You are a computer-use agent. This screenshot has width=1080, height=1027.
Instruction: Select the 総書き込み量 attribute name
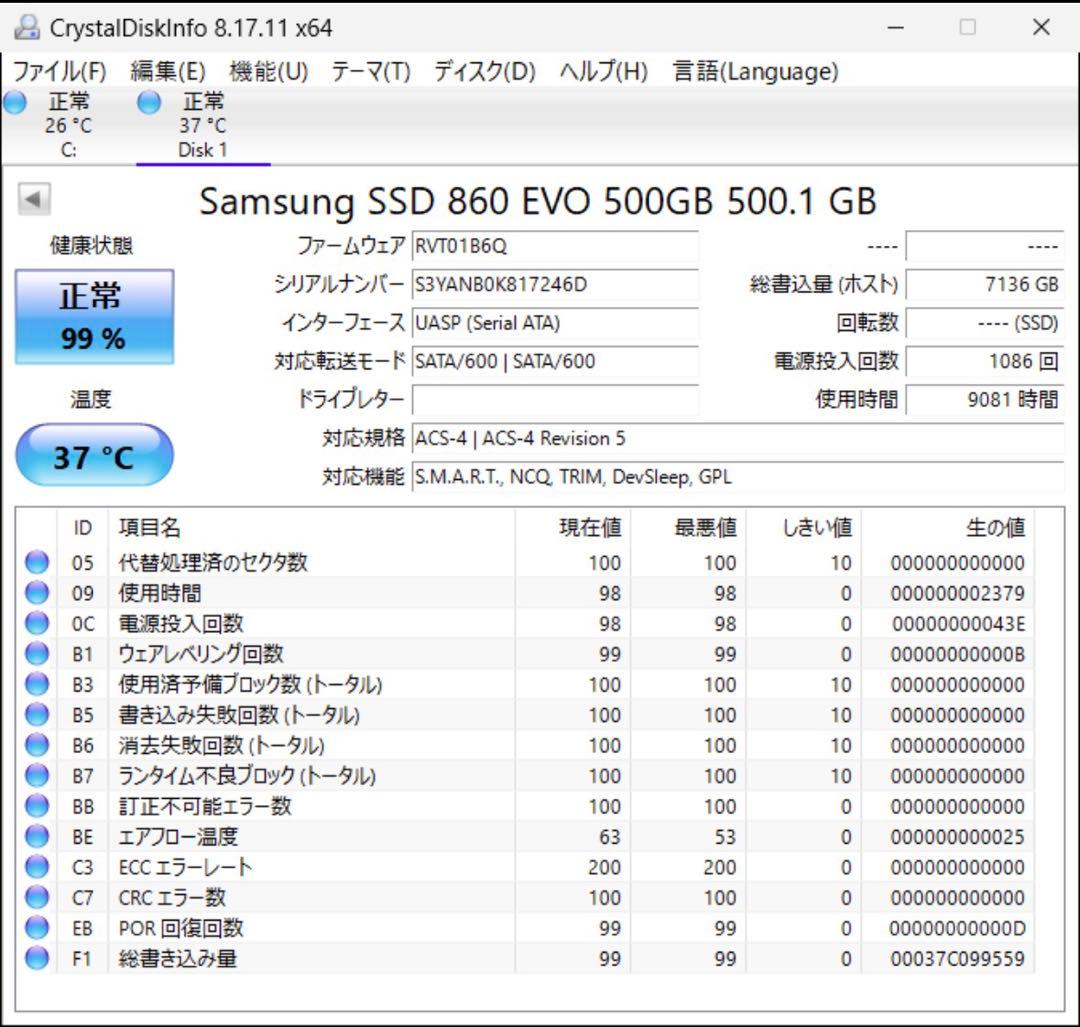pyautogui.click(x=178, y=958)
